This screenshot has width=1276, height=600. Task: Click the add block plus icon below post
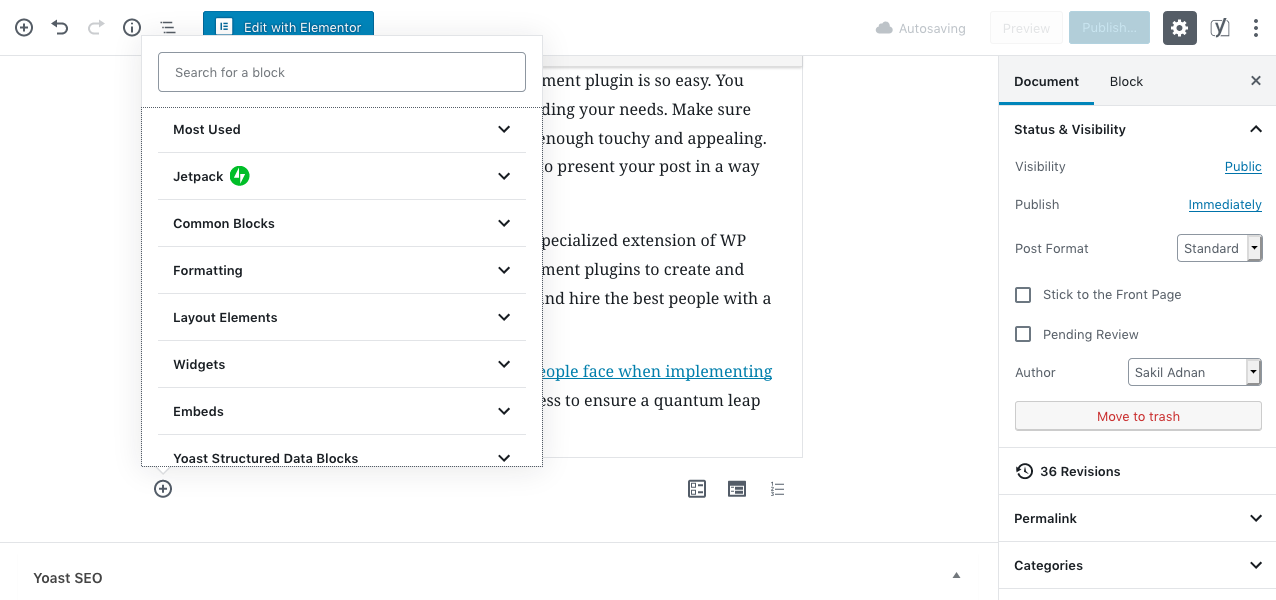pyautogui.click(x=163, y=489)
